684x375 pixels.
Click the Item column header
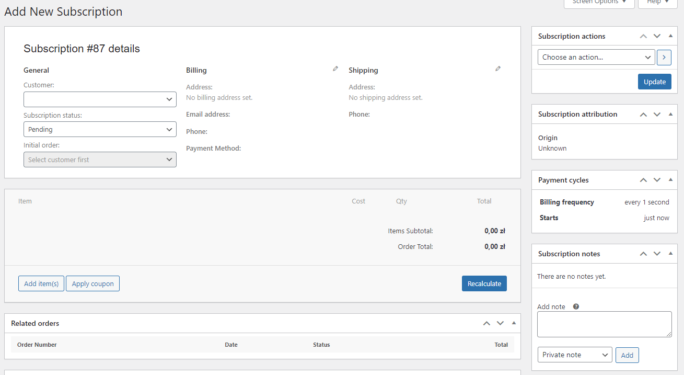[25, 201]
